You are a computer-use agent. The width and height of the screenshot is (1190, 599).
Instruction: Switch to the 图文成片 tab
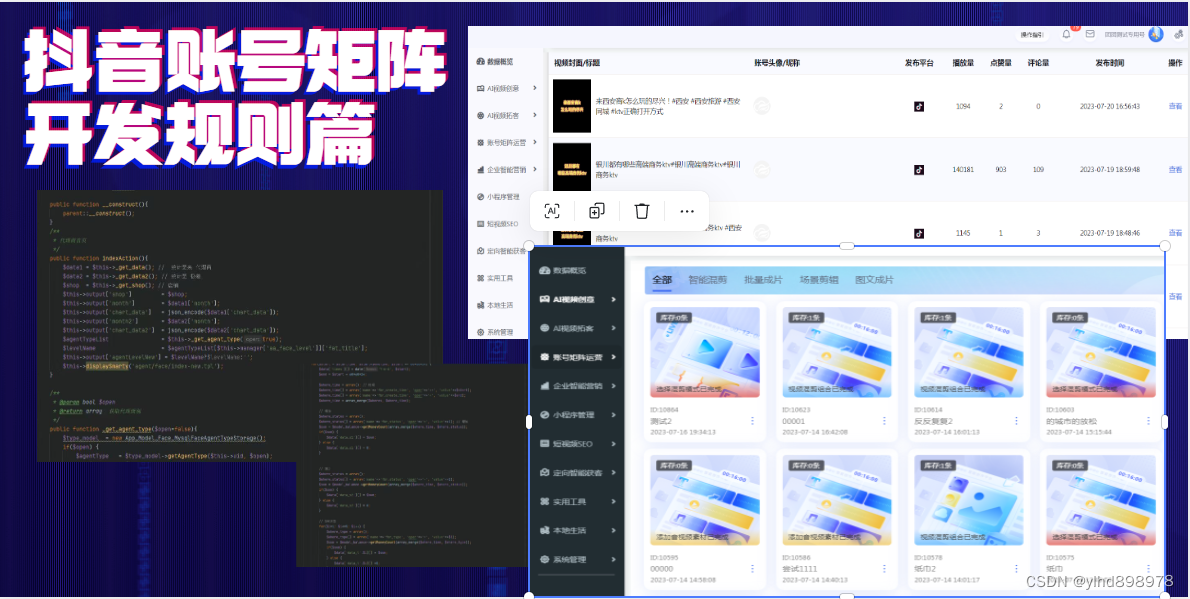pyautogui.click(x=874, y=279)
